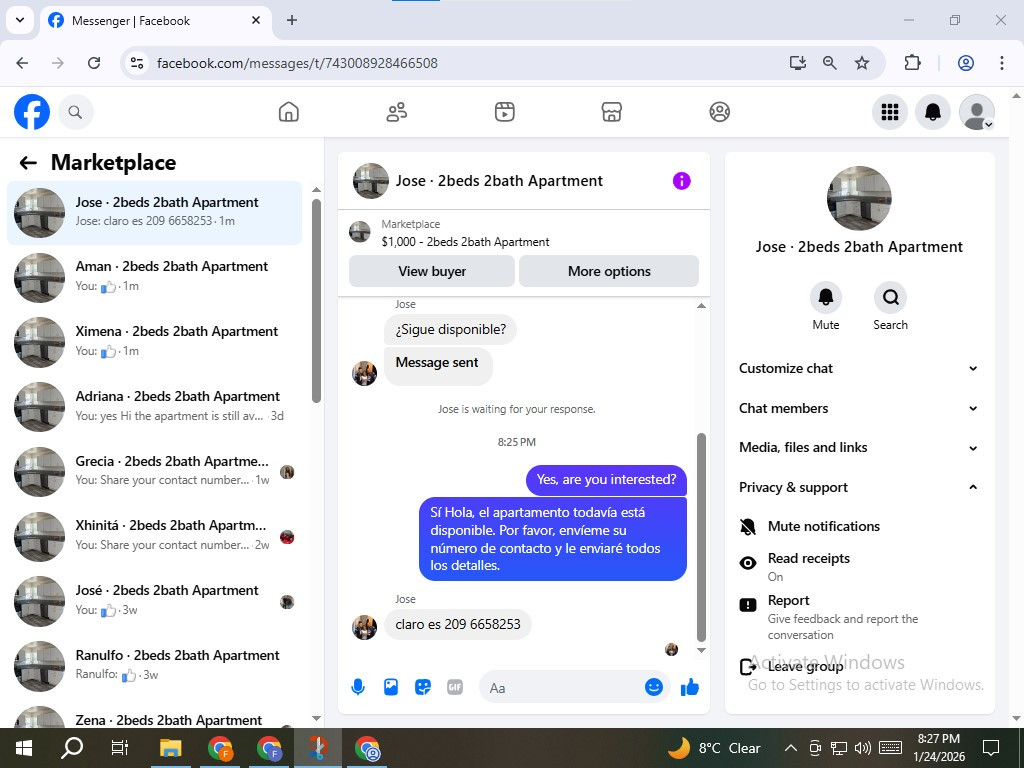The height and width of the screenshot is (768, 1024).
Task: Open the Ximena 2beds 2bath Apartment conversation
Action: 155,342
